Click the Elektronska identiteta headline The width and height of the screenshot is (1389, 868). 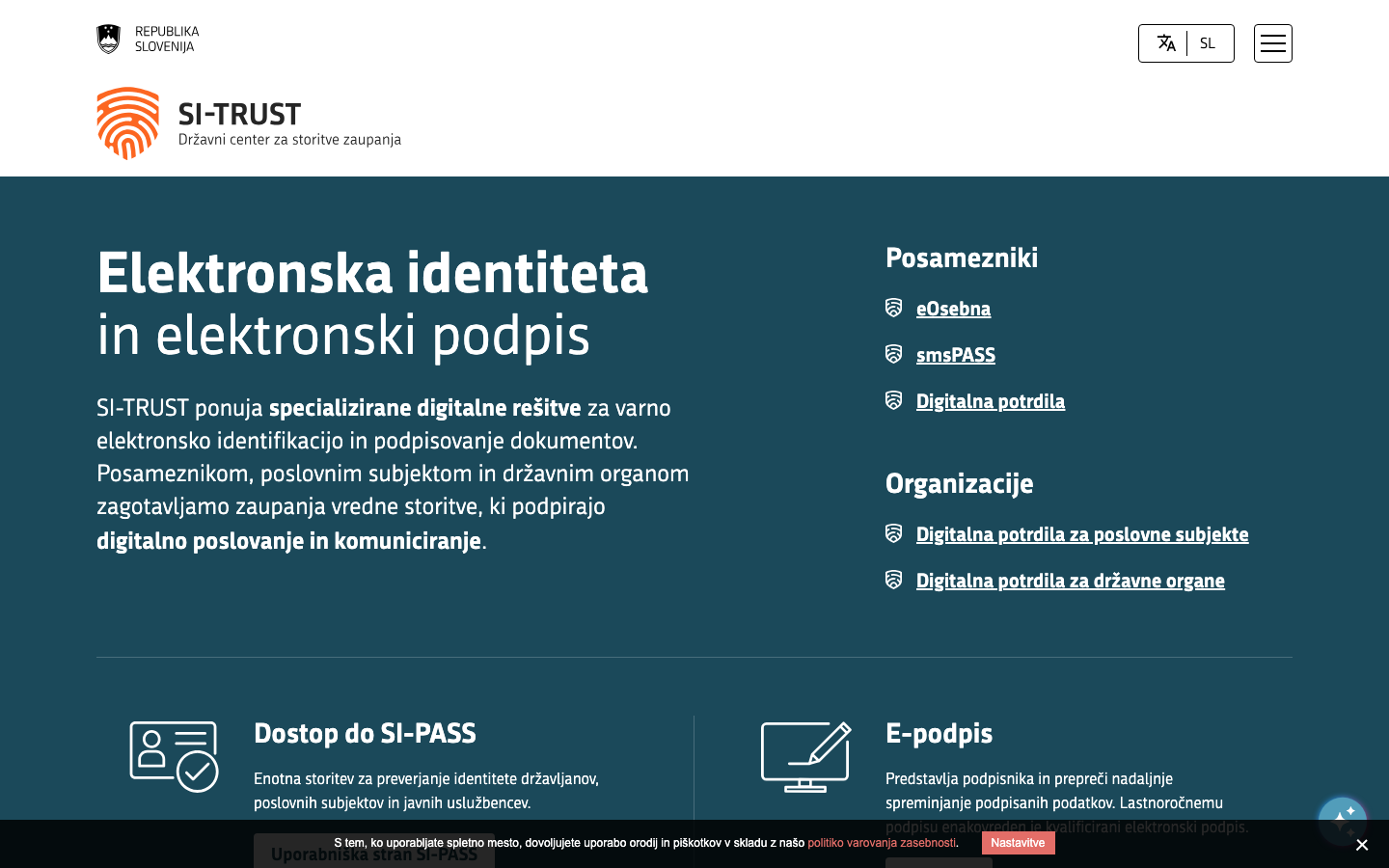click(x=372, y=273)
